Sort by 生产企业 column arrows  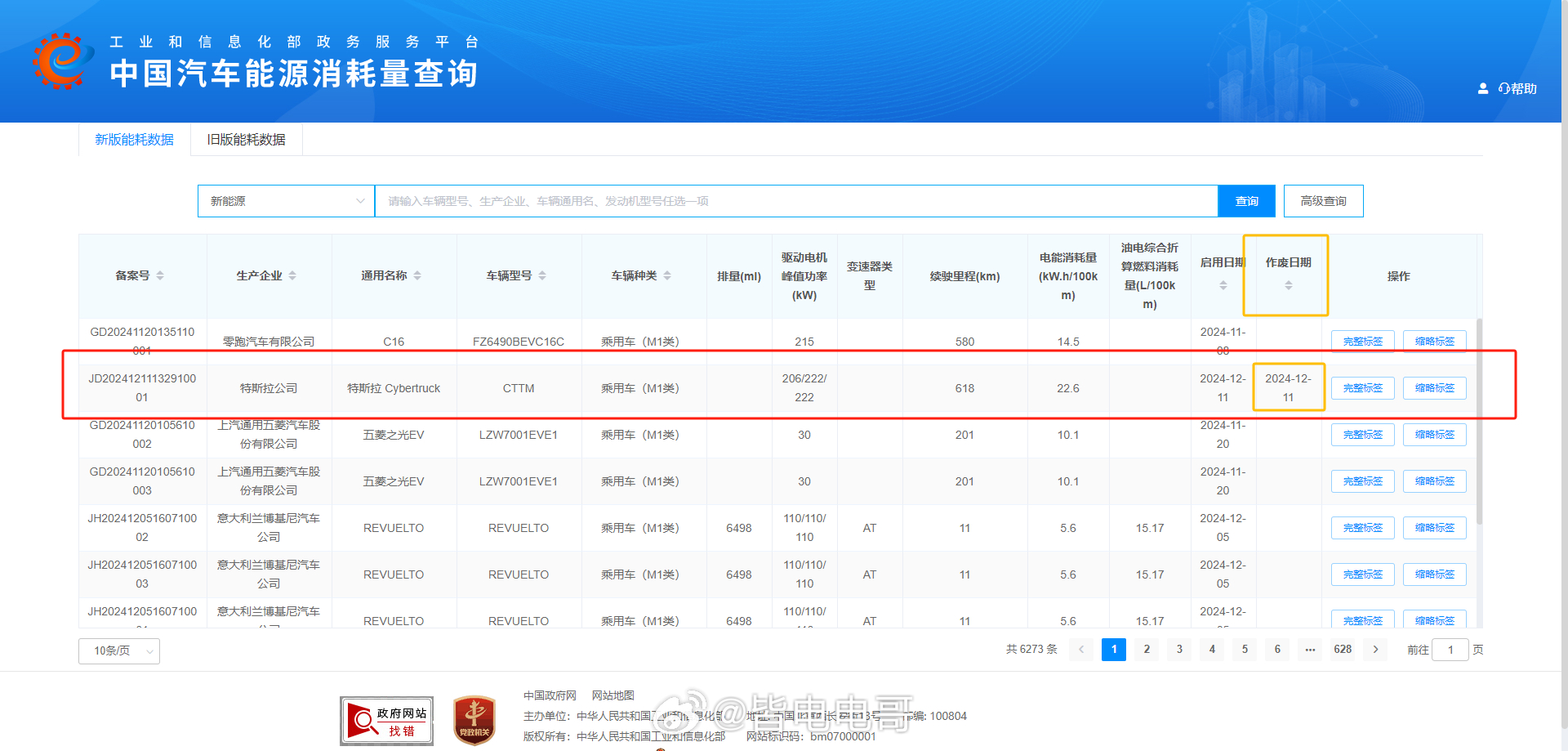tap(292, 276)
